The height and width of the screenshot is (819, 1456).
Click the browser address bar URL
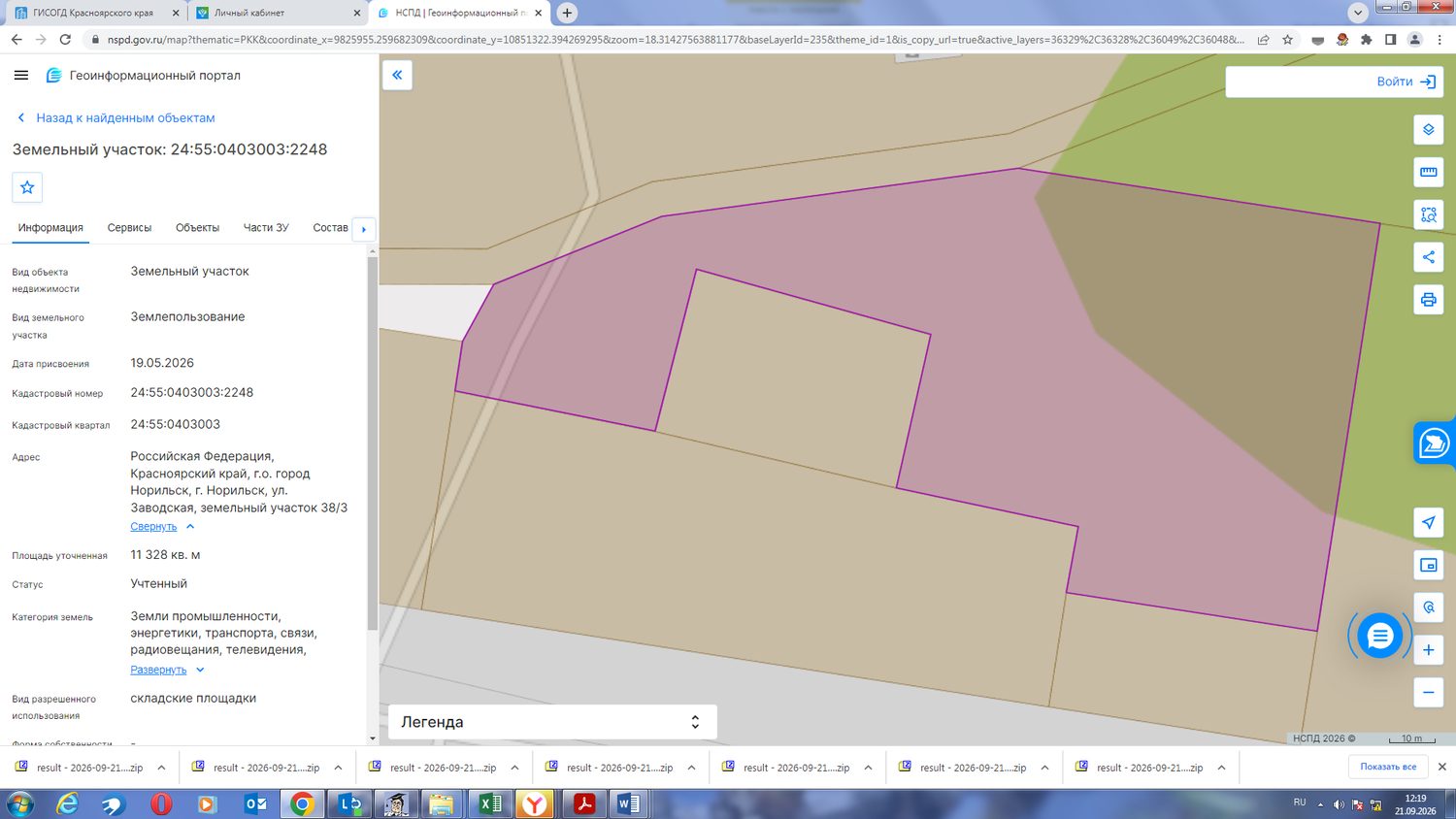click(x=676, y=40)
